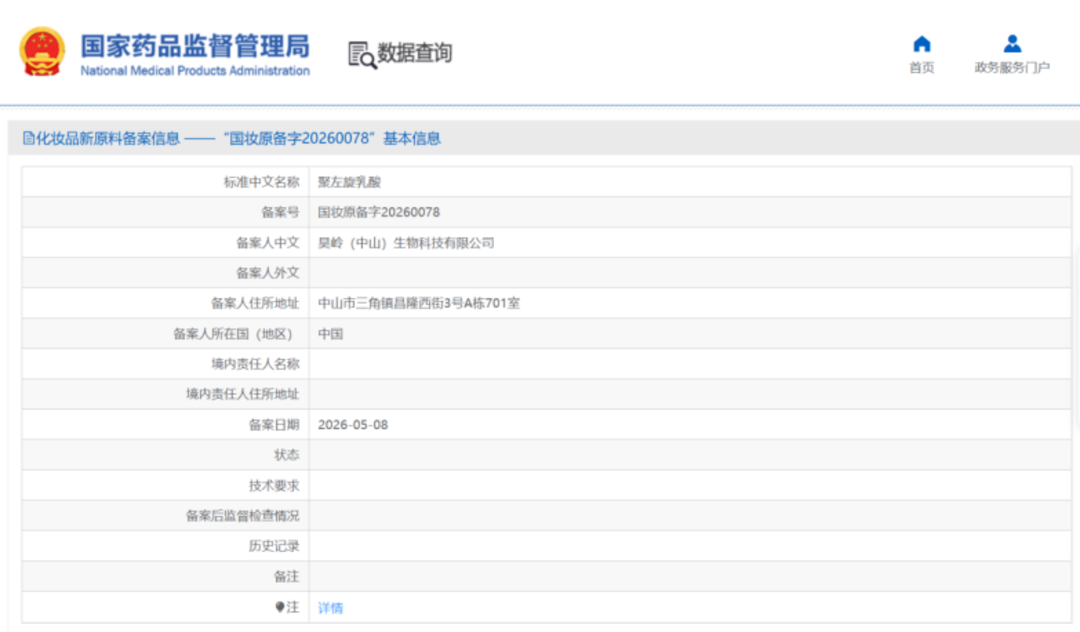1080x632 pixels.
Task: Click the 备案人住所地址 row label
Action: pyautogui.click(x=255, y=304)
